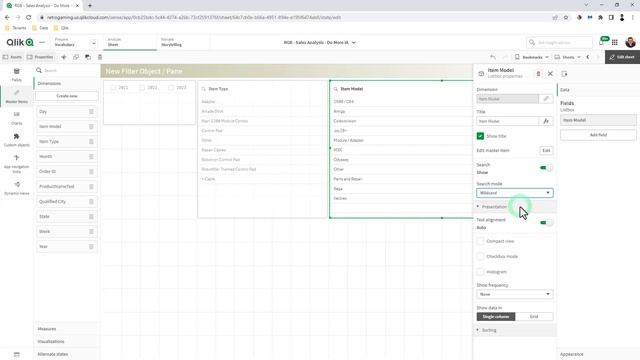
Task: Bookmark this page with the star icon
Action: [566, 17]
